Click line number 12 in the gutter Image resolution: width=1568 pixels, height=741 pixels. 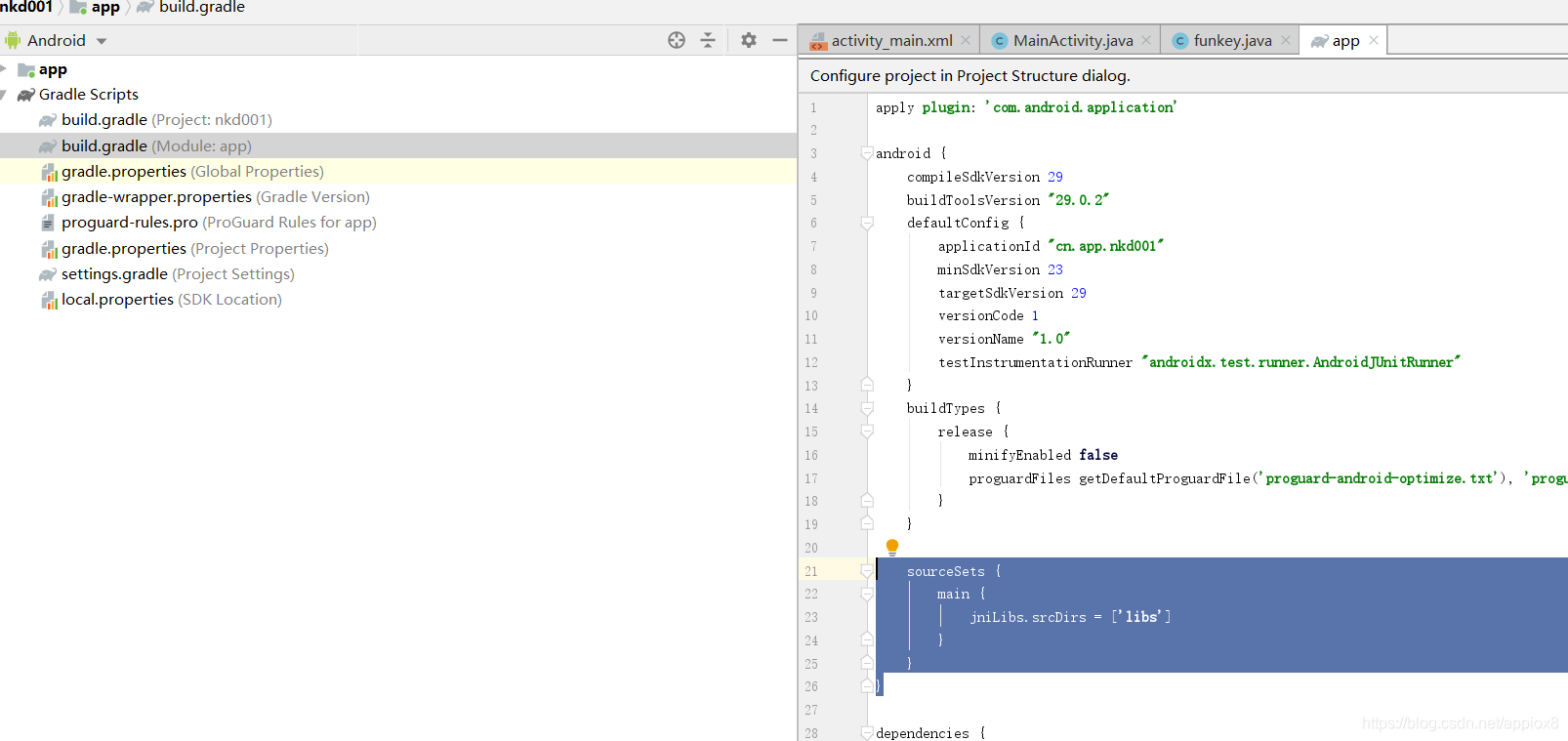click(811, 362)
